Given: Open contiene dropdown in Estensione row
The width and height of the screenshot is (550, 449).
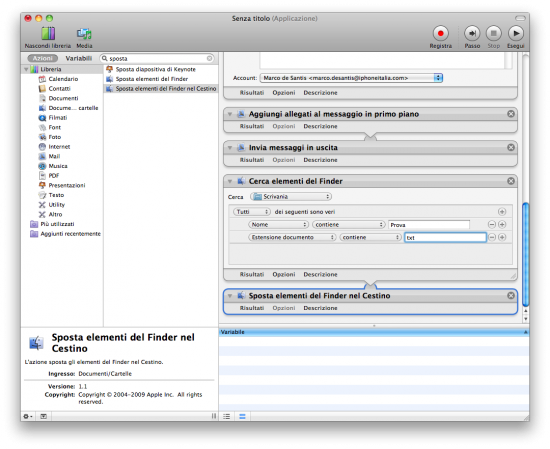Looking at the screenshot, I should click(x=370, y=237).
